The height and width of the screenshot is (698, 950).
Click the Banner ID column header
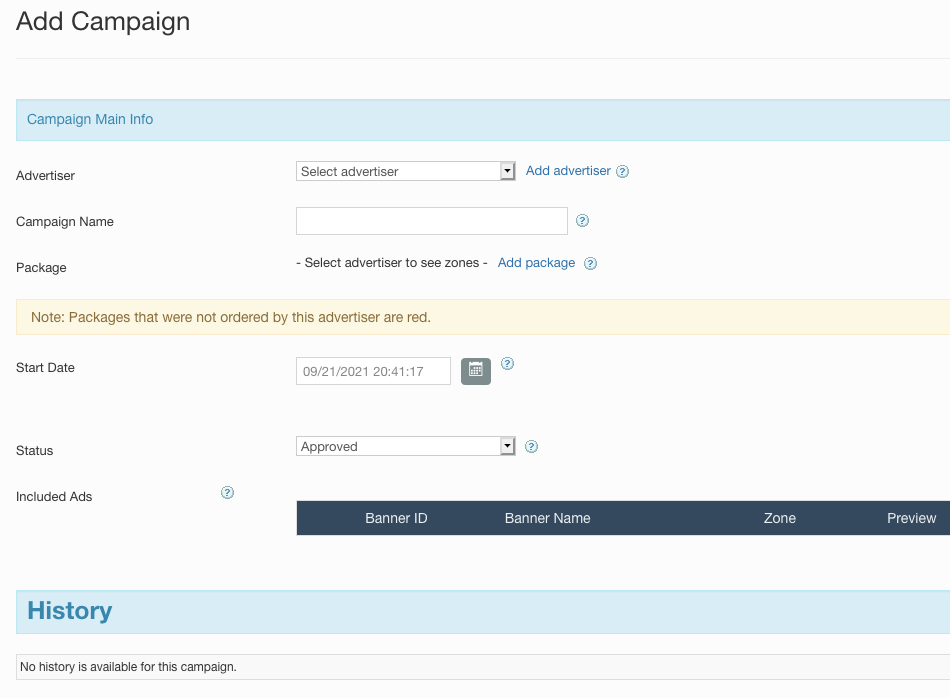pos(396,518)
